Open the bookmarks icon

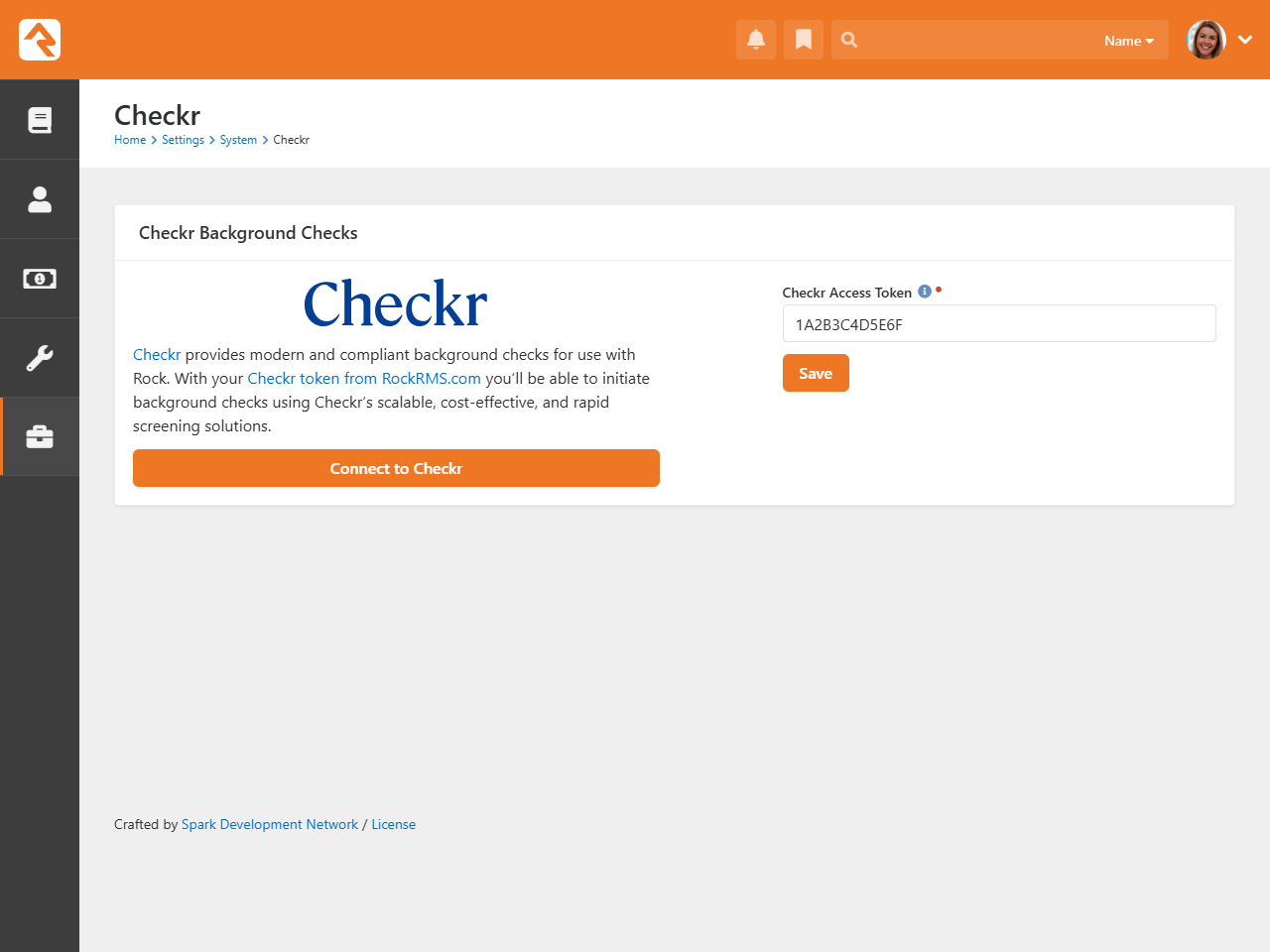804,40
